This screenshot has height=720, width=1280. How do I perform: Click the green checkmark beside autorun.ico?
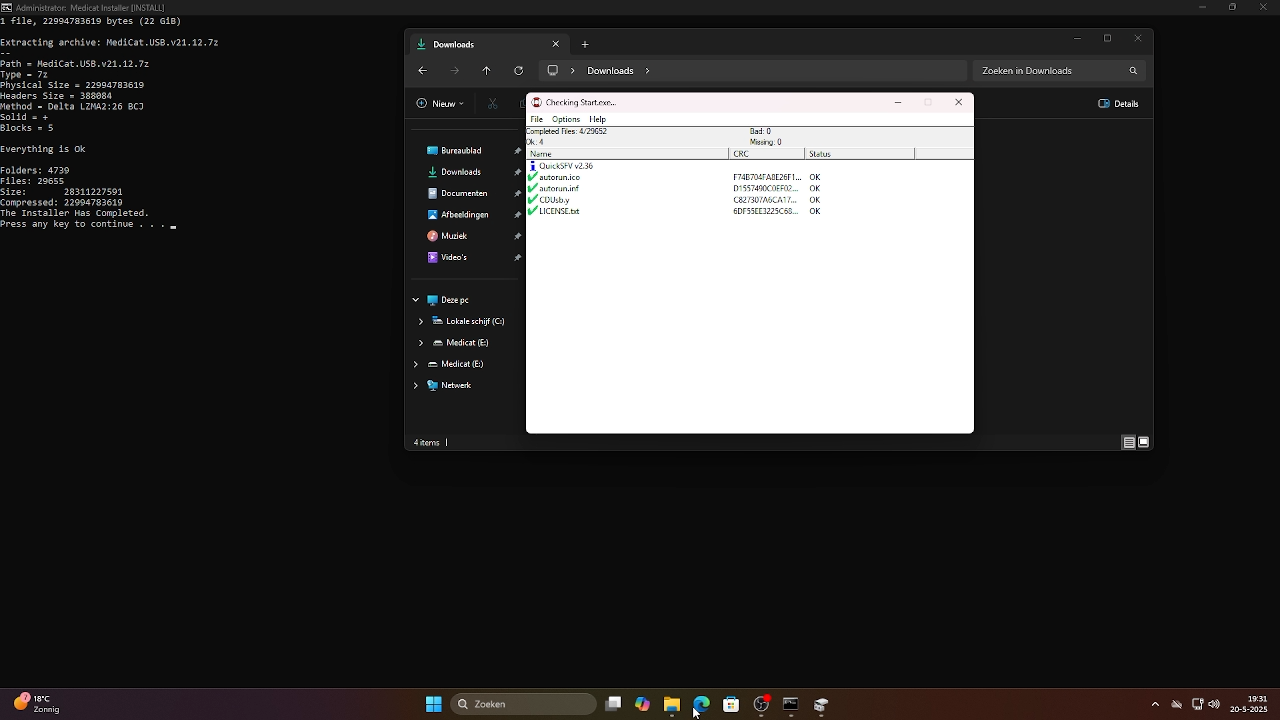click(x=532, y=177)
